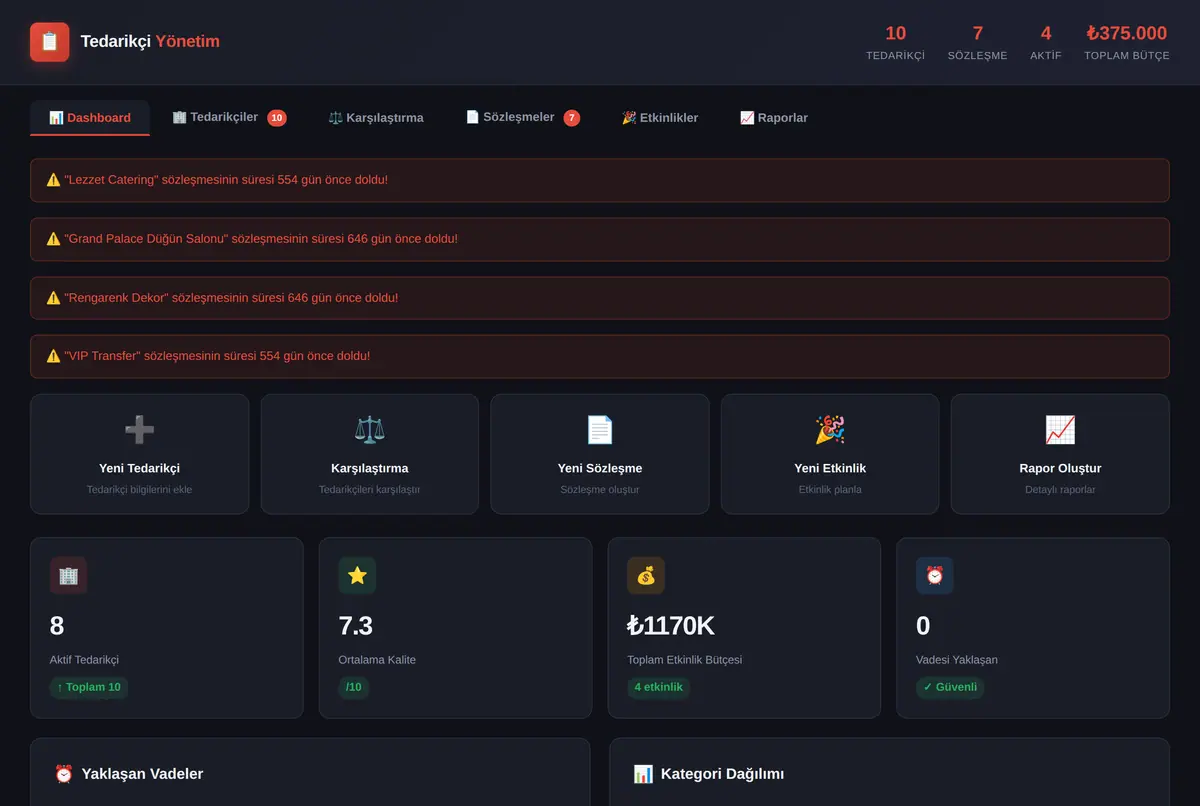Click the warning icon on Rengarenk Dekor alert
Image resolution: width=1200 pixels, height=806 pixels.
click(x=53, y=298)
